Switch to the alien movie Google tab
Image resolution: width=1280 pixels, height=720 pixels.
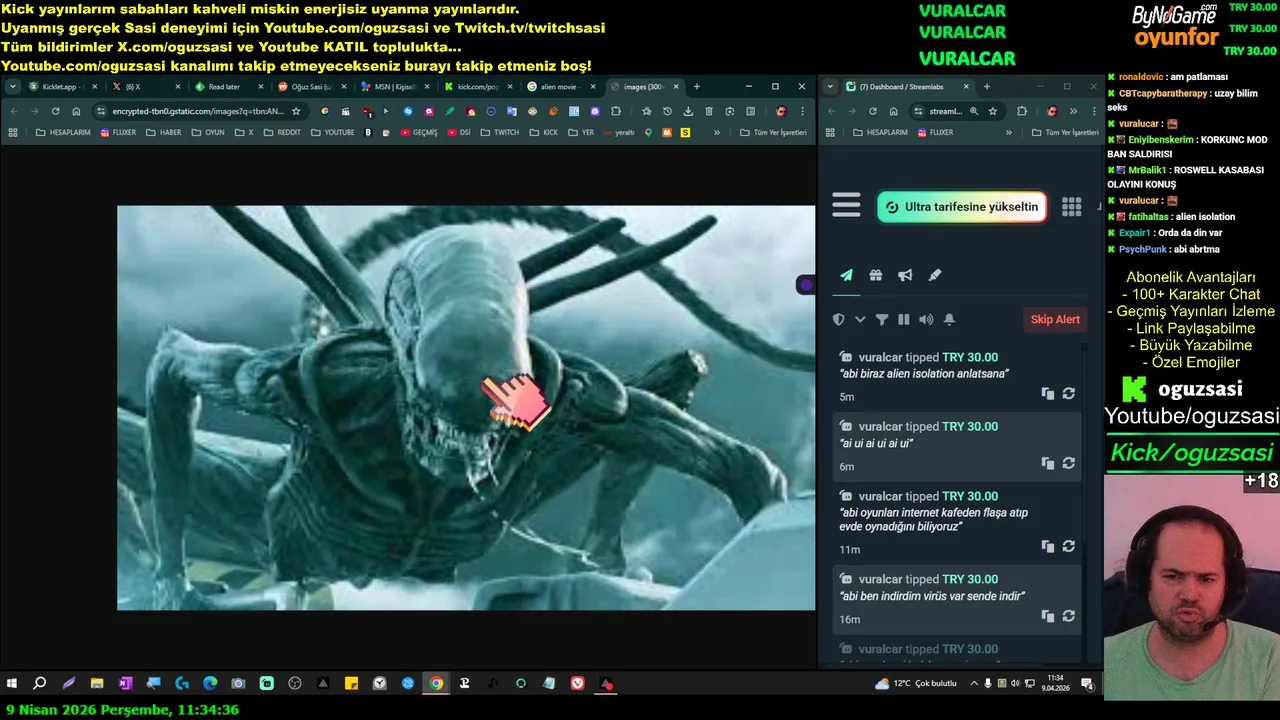560,87
